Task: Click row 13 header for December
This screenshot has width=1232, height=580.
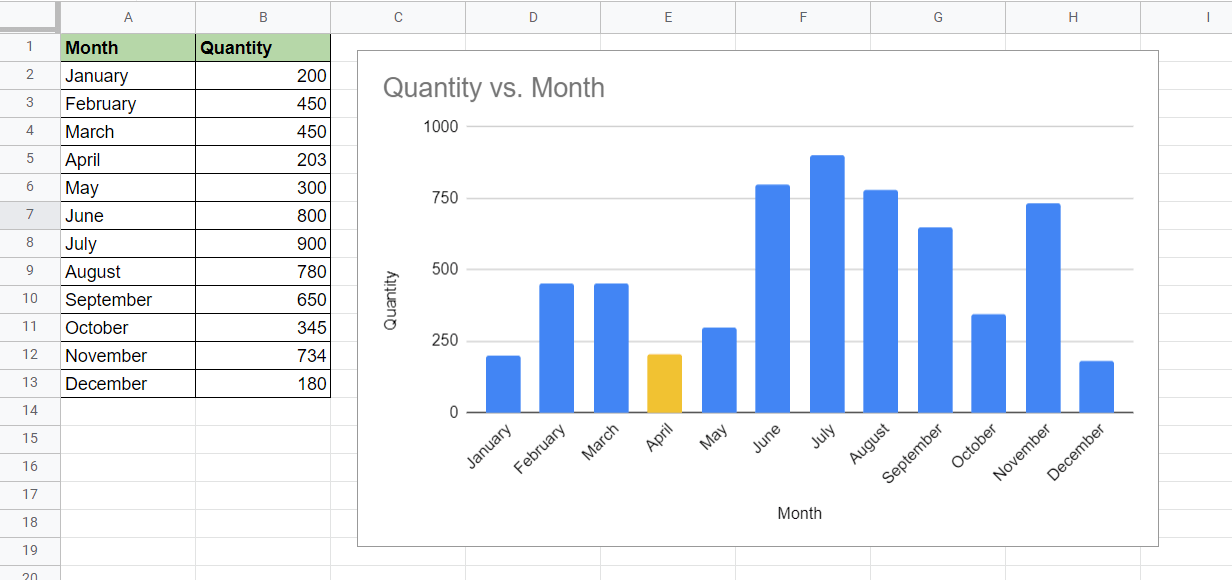Action: tap(30, 383)
